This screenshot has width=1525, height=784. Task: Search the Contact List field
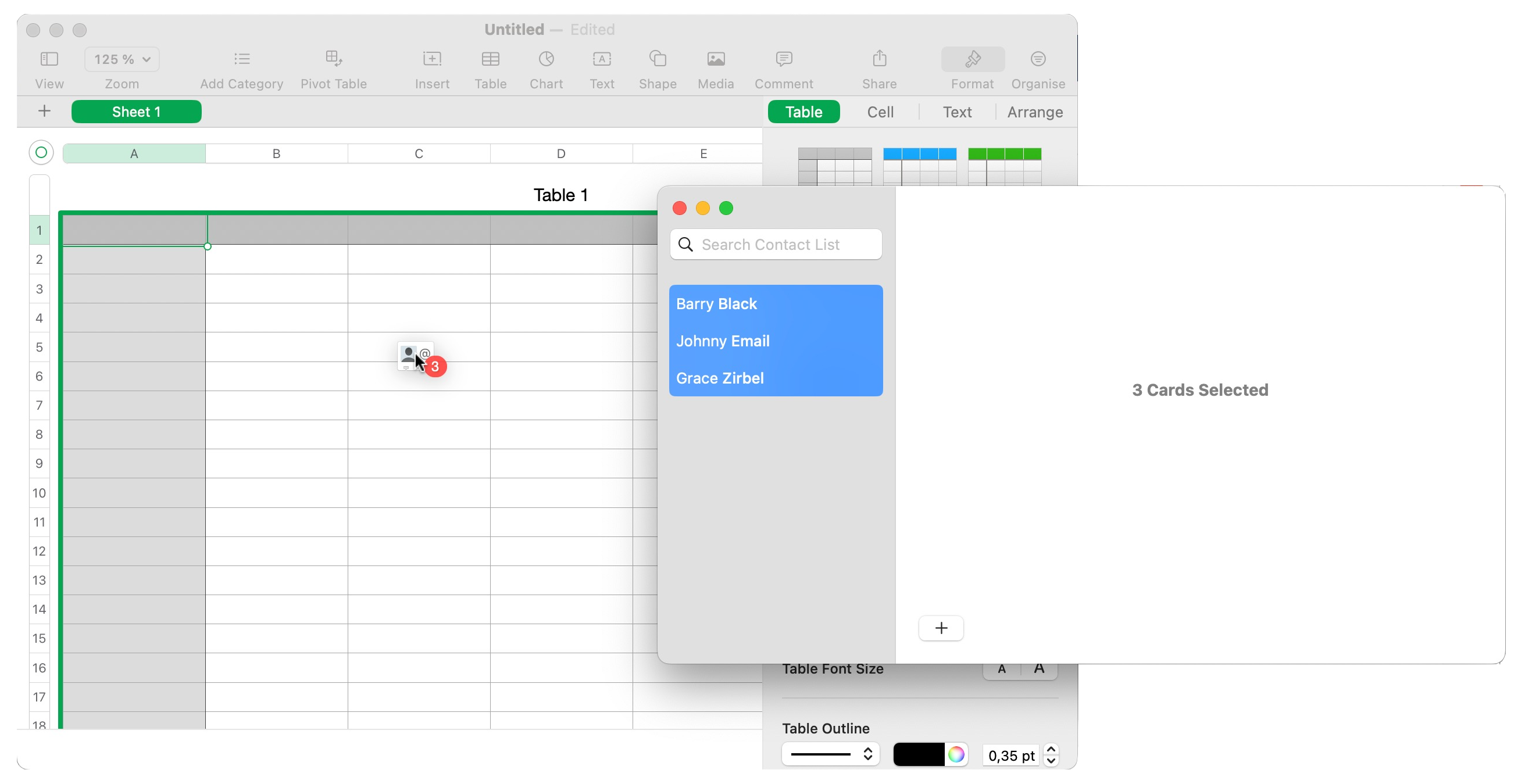[x=777, y=244]
